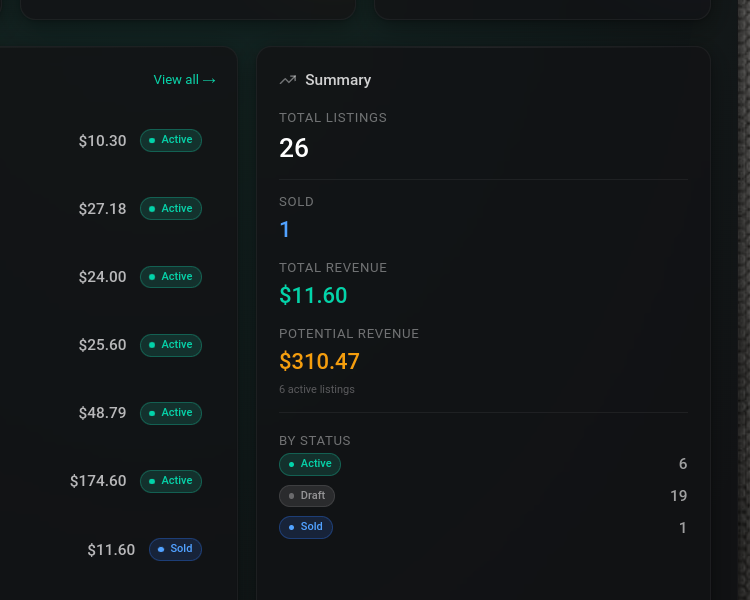The width and height of the screenshot is (750, 600).
Task: Click the $310.47 potential revenue value
Action: [319, 361]
